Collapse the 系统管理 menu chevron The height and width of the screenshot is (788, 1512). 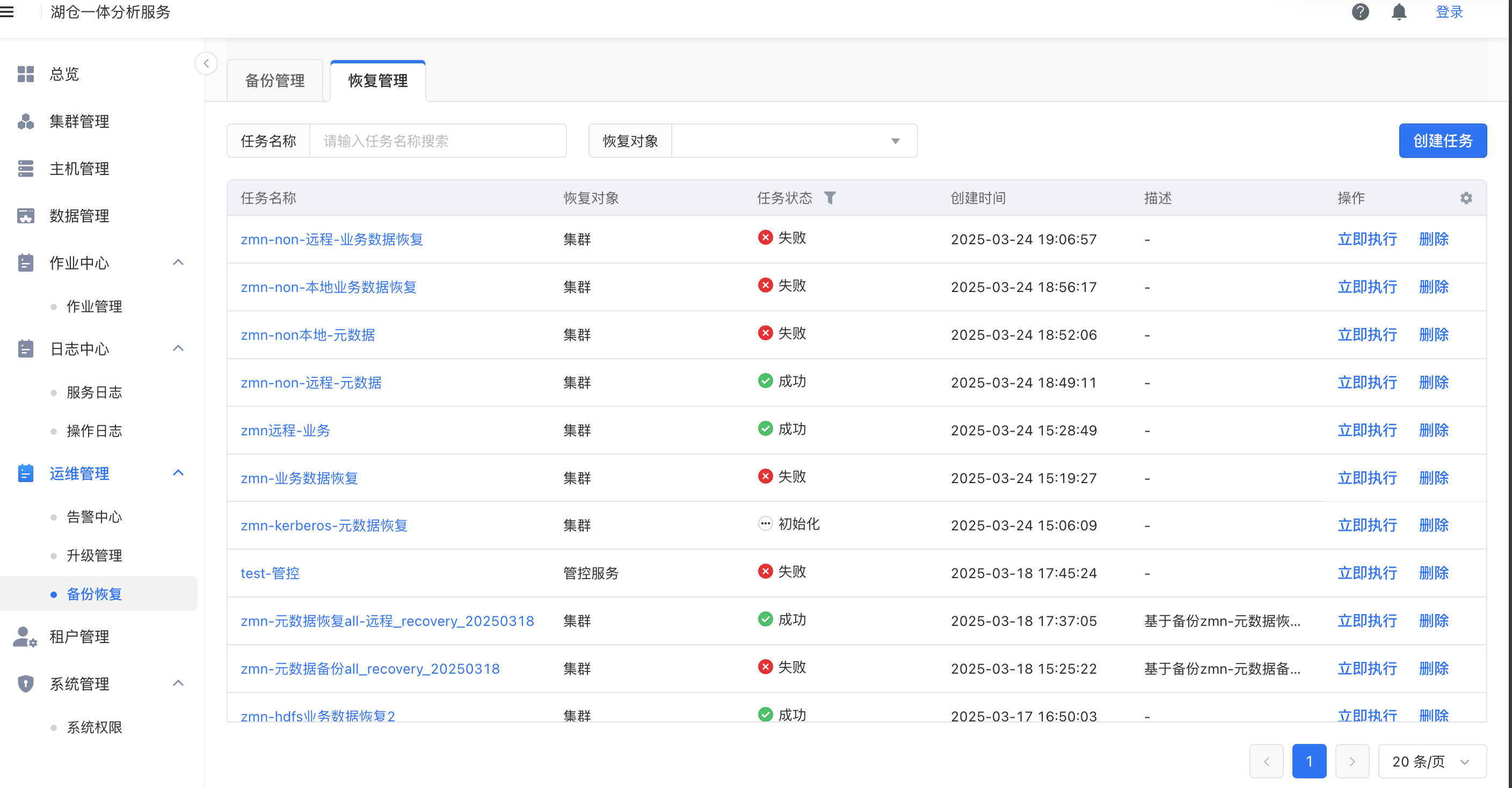pos(178,683)
